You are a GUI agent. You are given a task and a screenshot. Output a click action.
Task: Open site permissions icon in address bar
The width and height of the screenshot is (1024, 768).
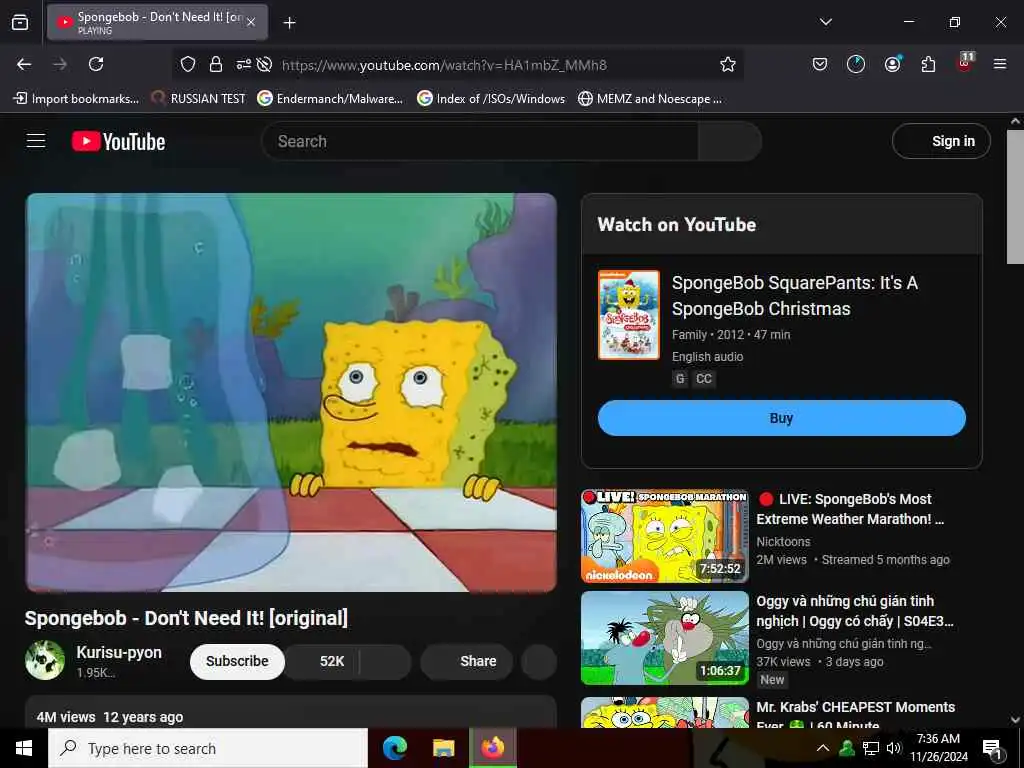(x=244, y=64)
